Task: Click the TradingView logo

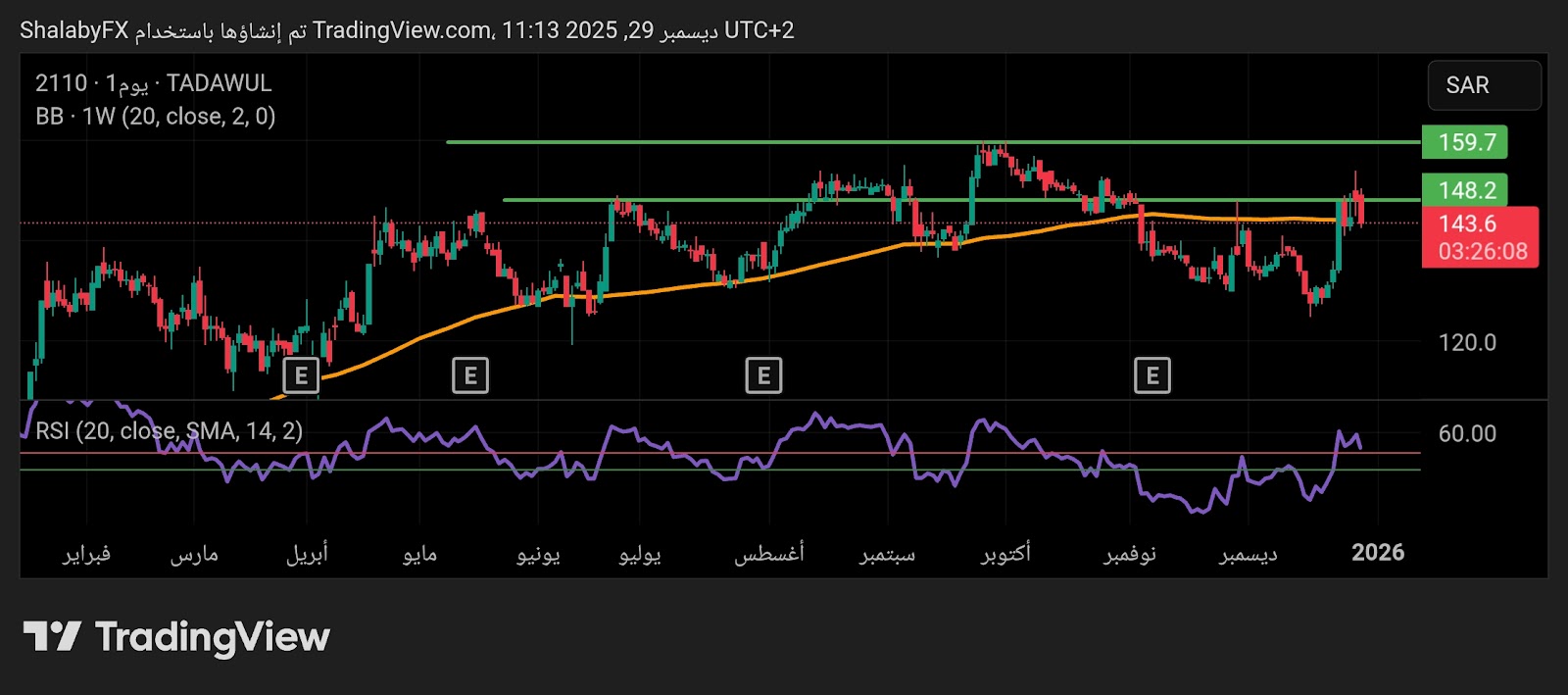Action: click(x=176, y=637)
